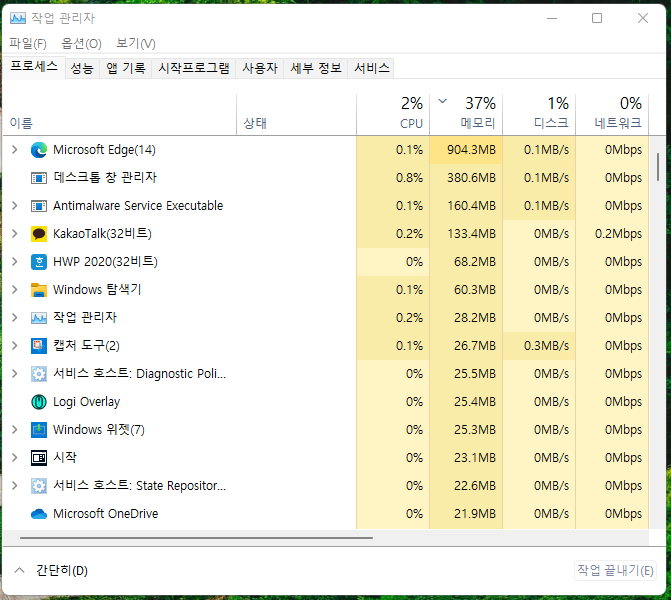Minimize the Task Manager window

tap(552, 18)
